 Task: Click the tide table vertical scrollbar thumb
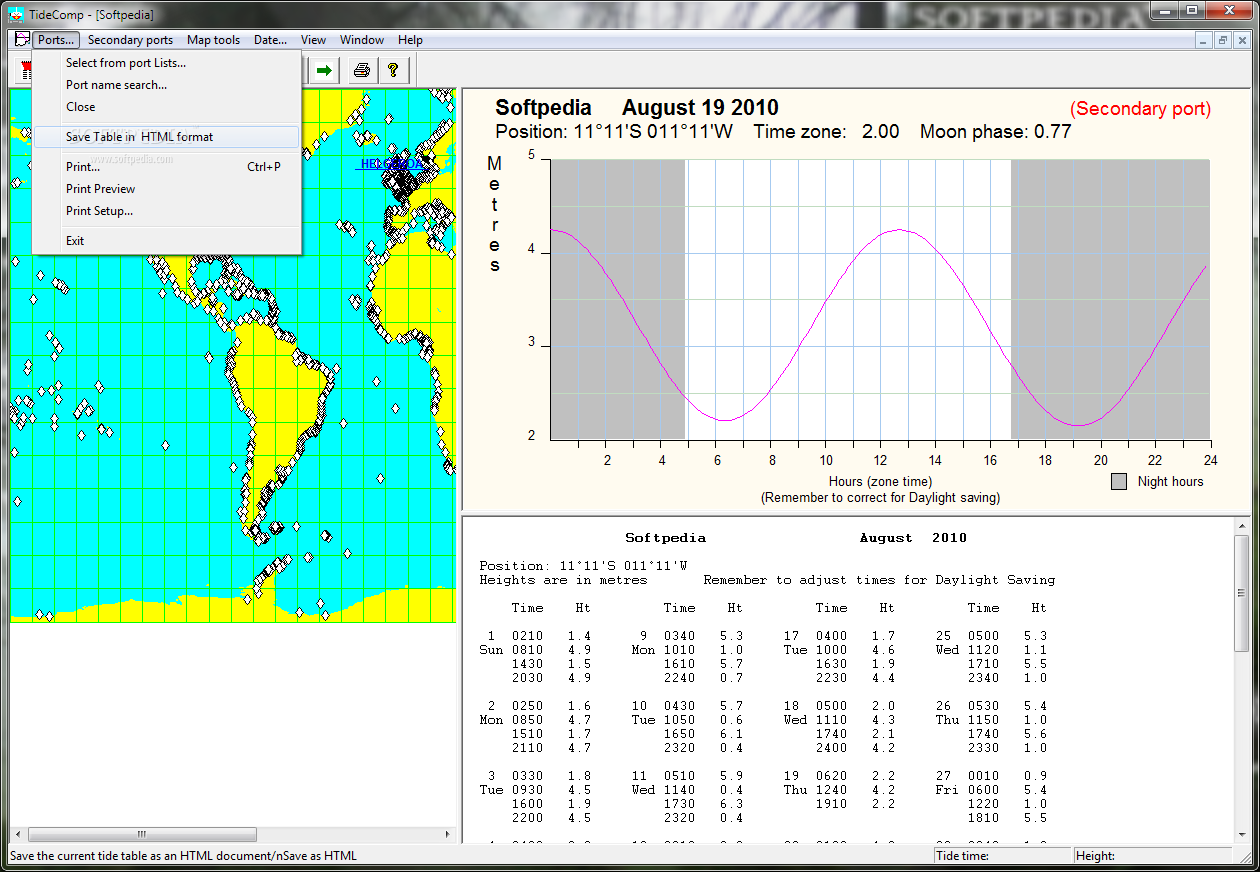[x=1241, y=593]
